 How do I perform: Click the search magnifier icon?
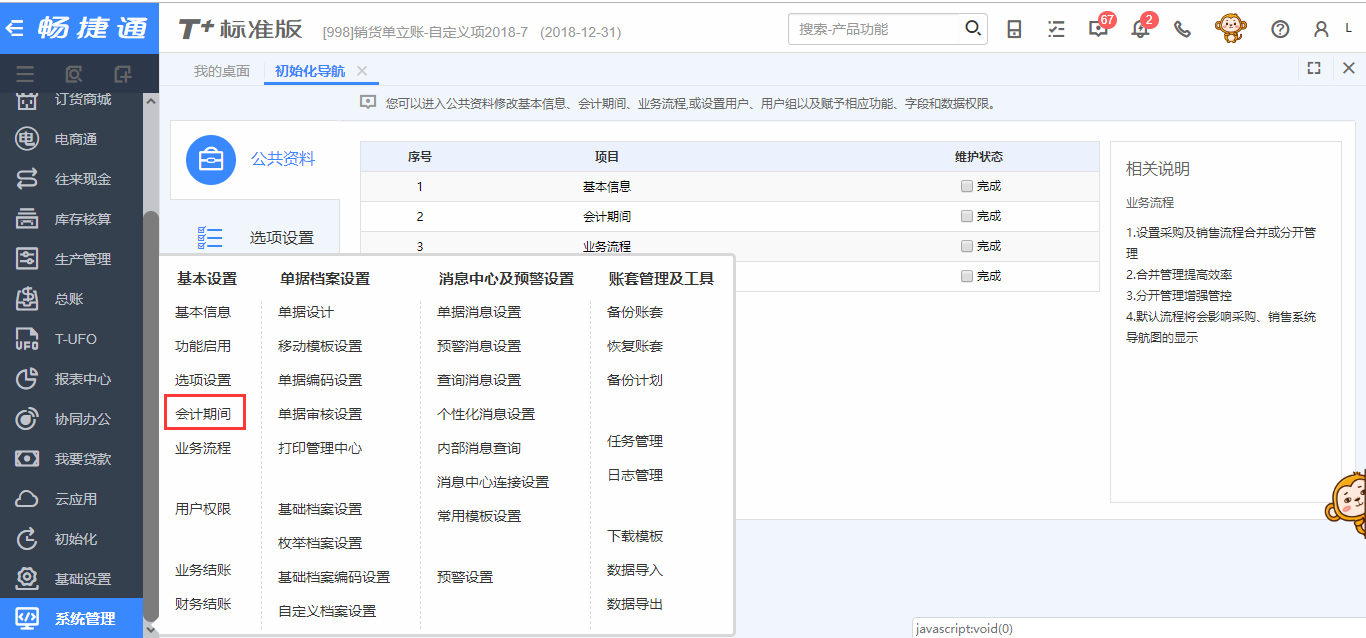coord(973,29)
